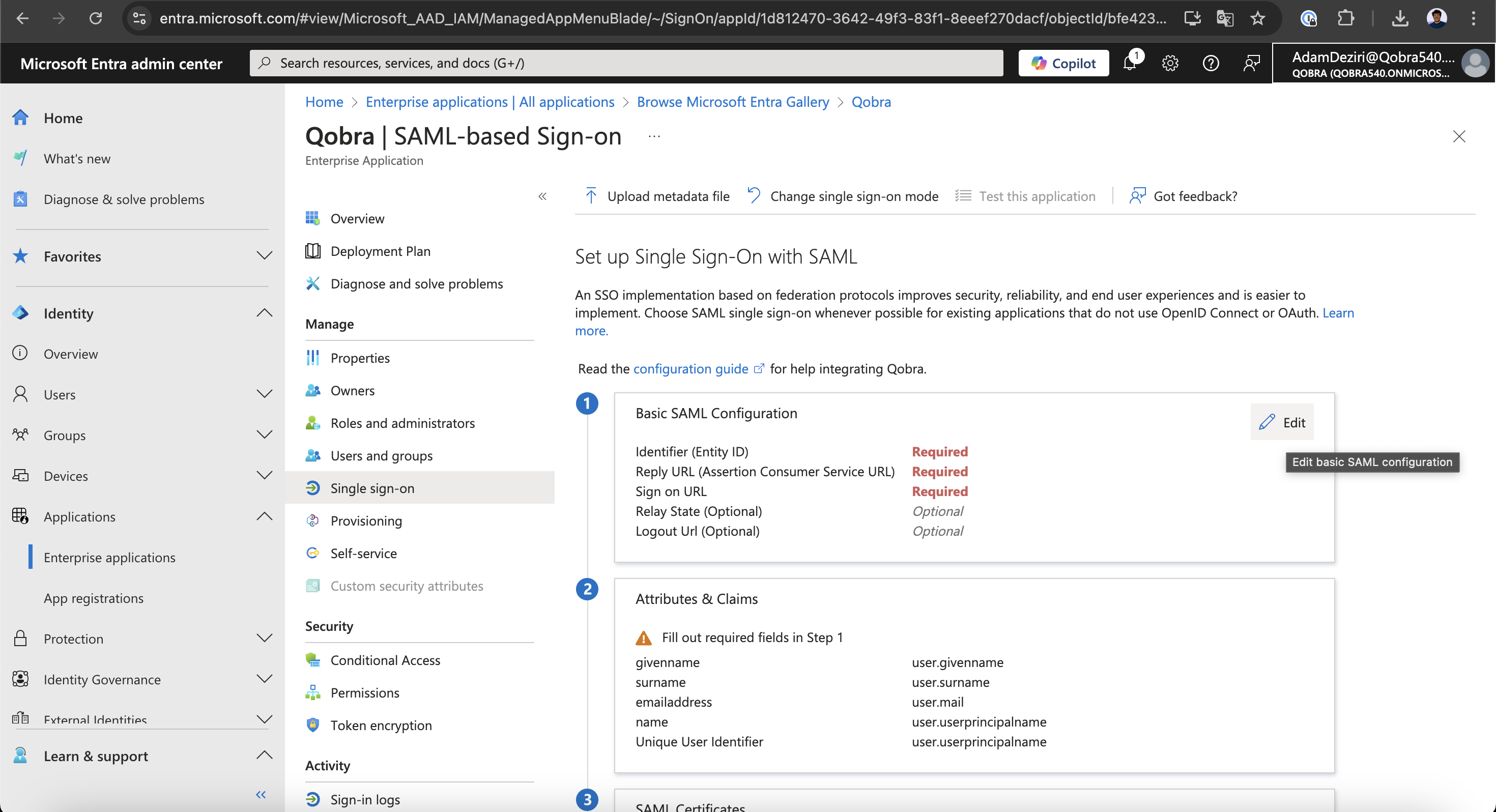Expand the Protection menu group
This screenshot has height=812, width=1496.
[264, 639]
